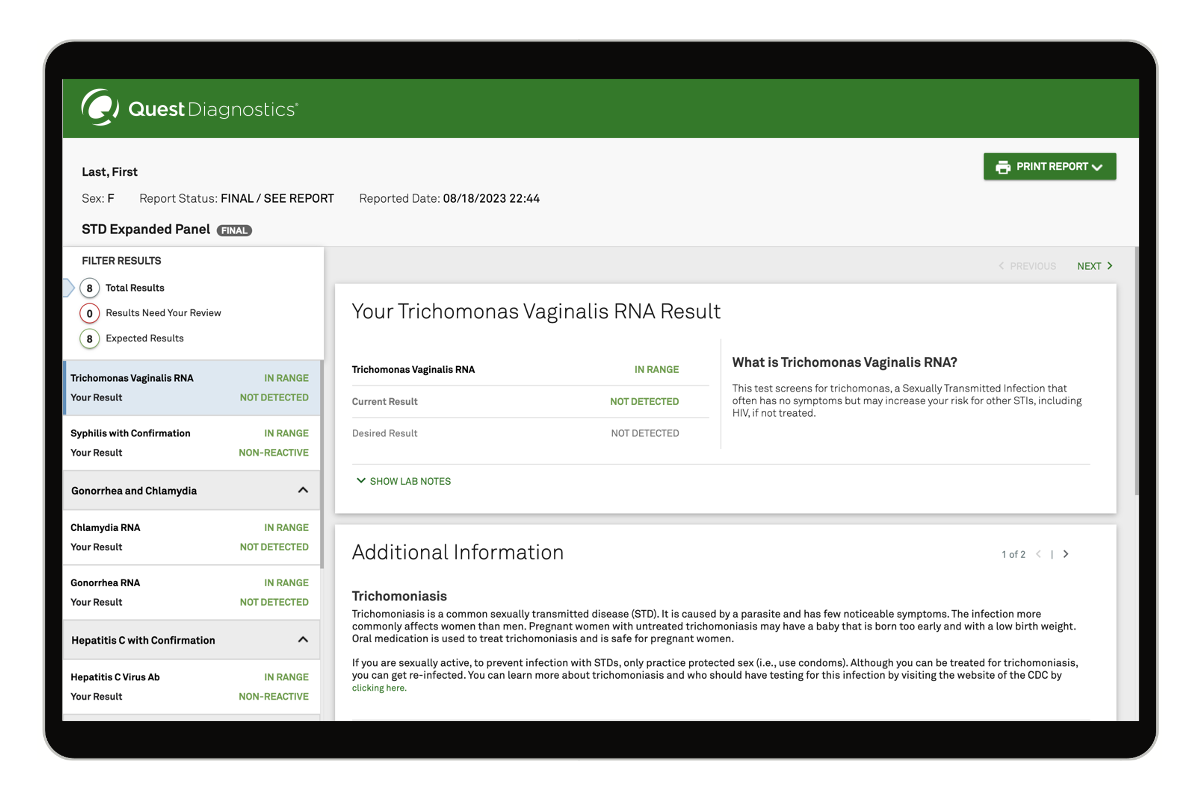Image resolution: width=1200 pixels, height=800 pixels.
Task: Click the printer icon on Print Report
Action: click(1003, 166)
